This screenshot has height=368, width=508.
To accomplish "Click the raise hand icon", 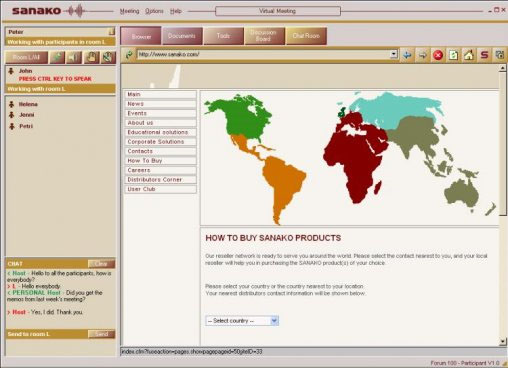I will (x=91, y=57).
